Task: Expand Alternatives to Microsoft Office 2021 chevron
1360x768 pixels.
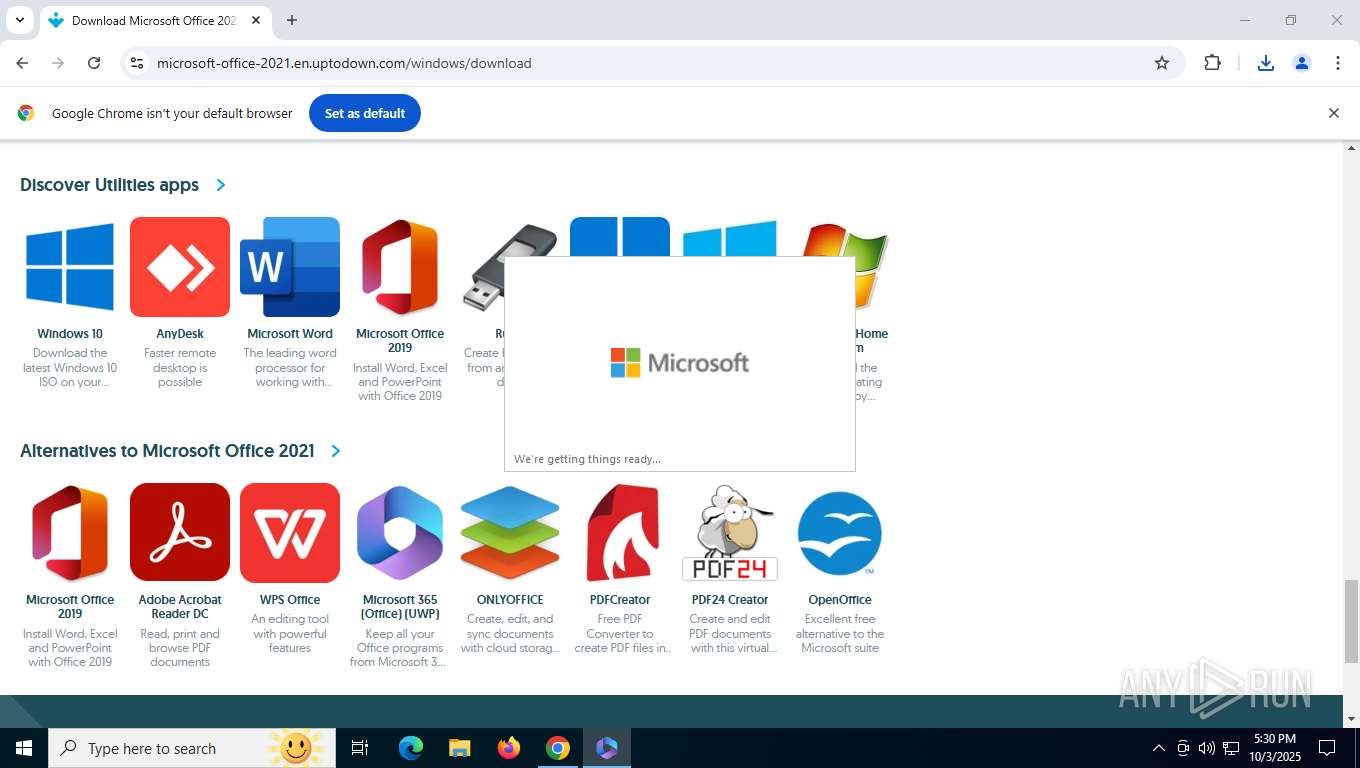Action: point(336,451)
